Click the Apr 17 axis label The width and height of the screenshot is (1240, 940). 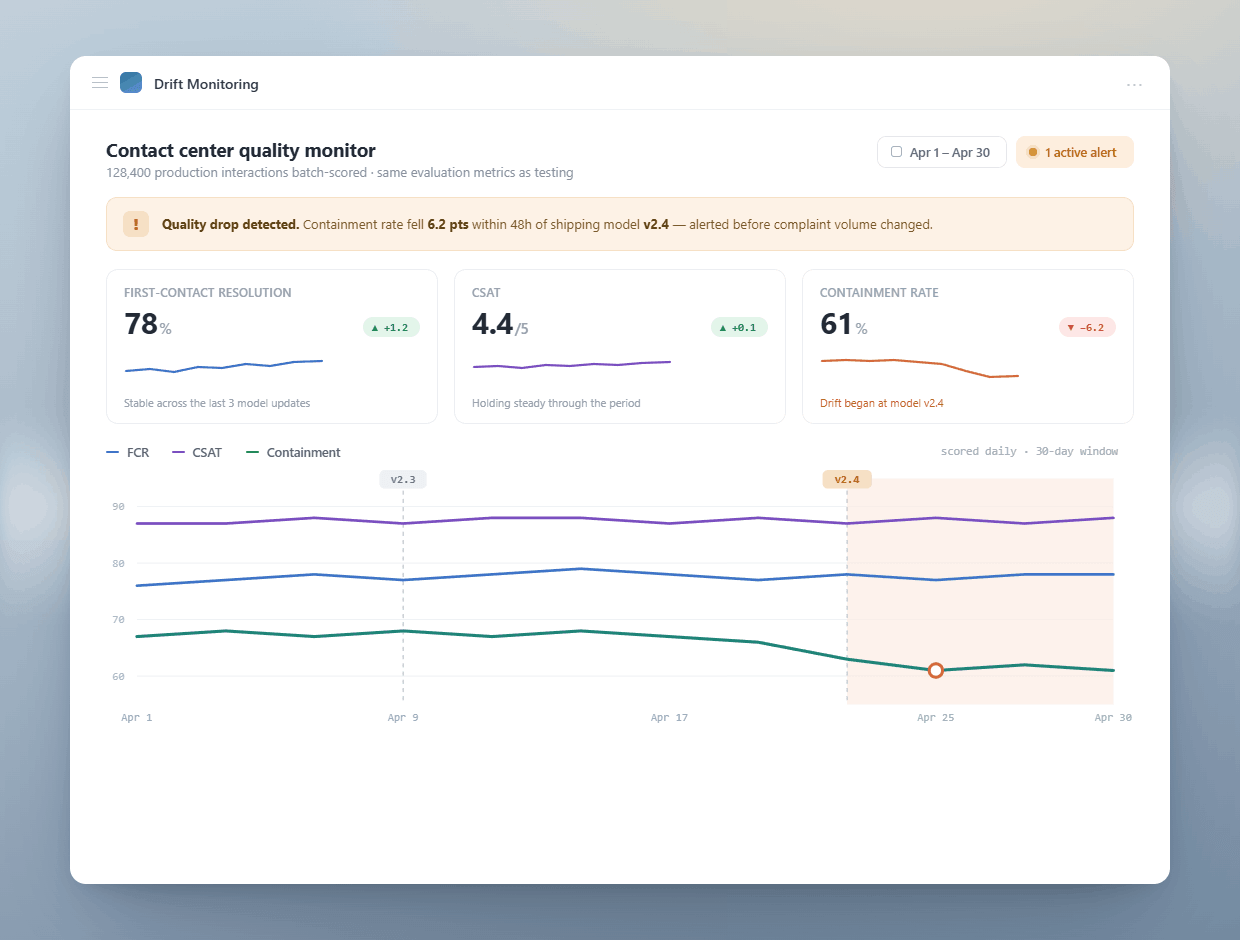669,718
